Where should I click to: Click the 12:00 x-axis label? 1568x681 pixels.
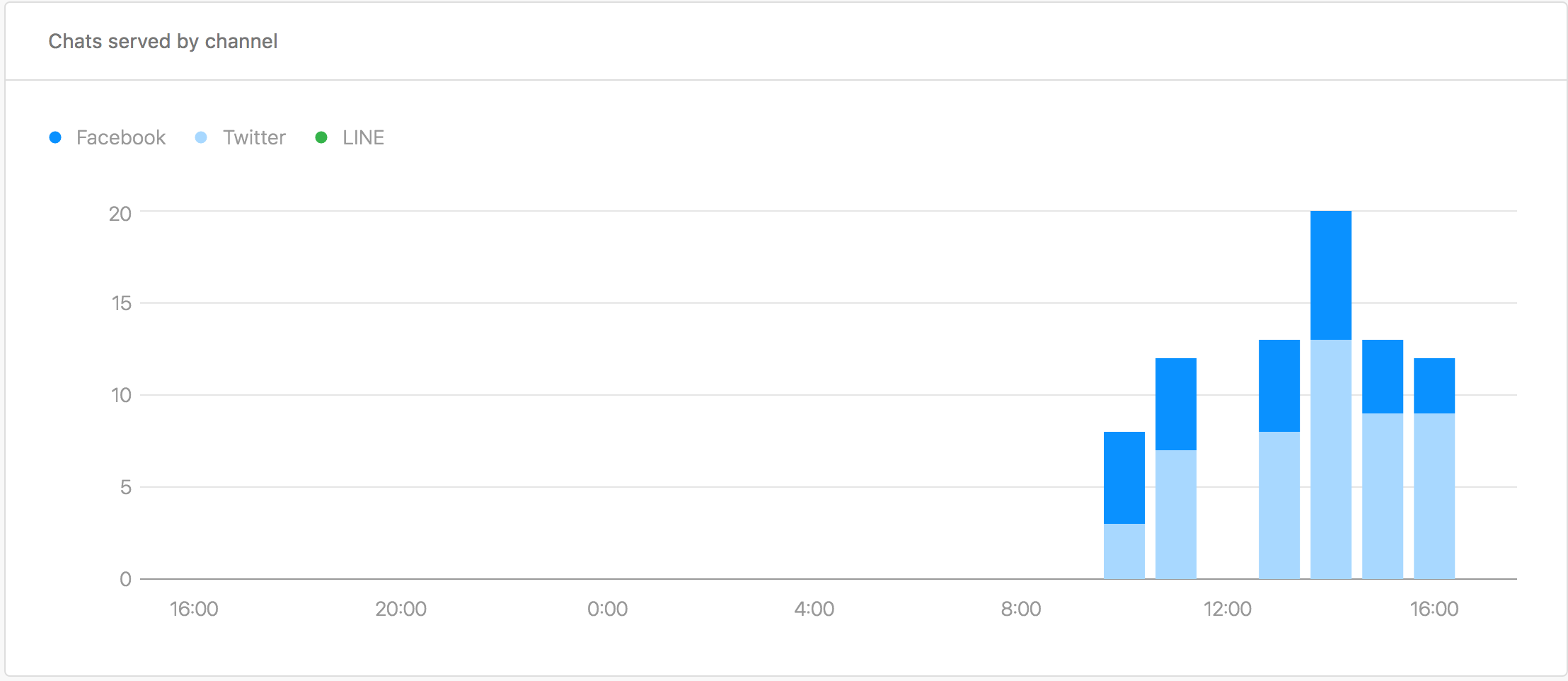1228,609
